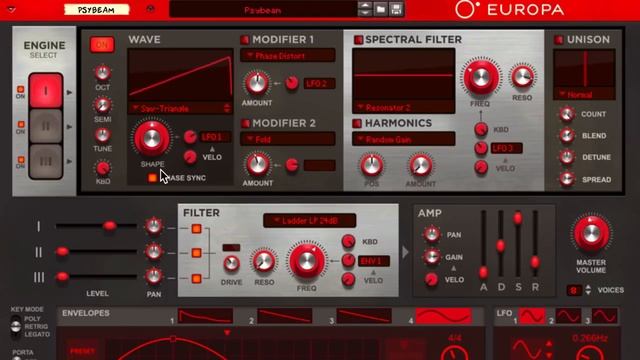Click the Unison BLEND knob

pyautogui.click(x=567, y=135)
